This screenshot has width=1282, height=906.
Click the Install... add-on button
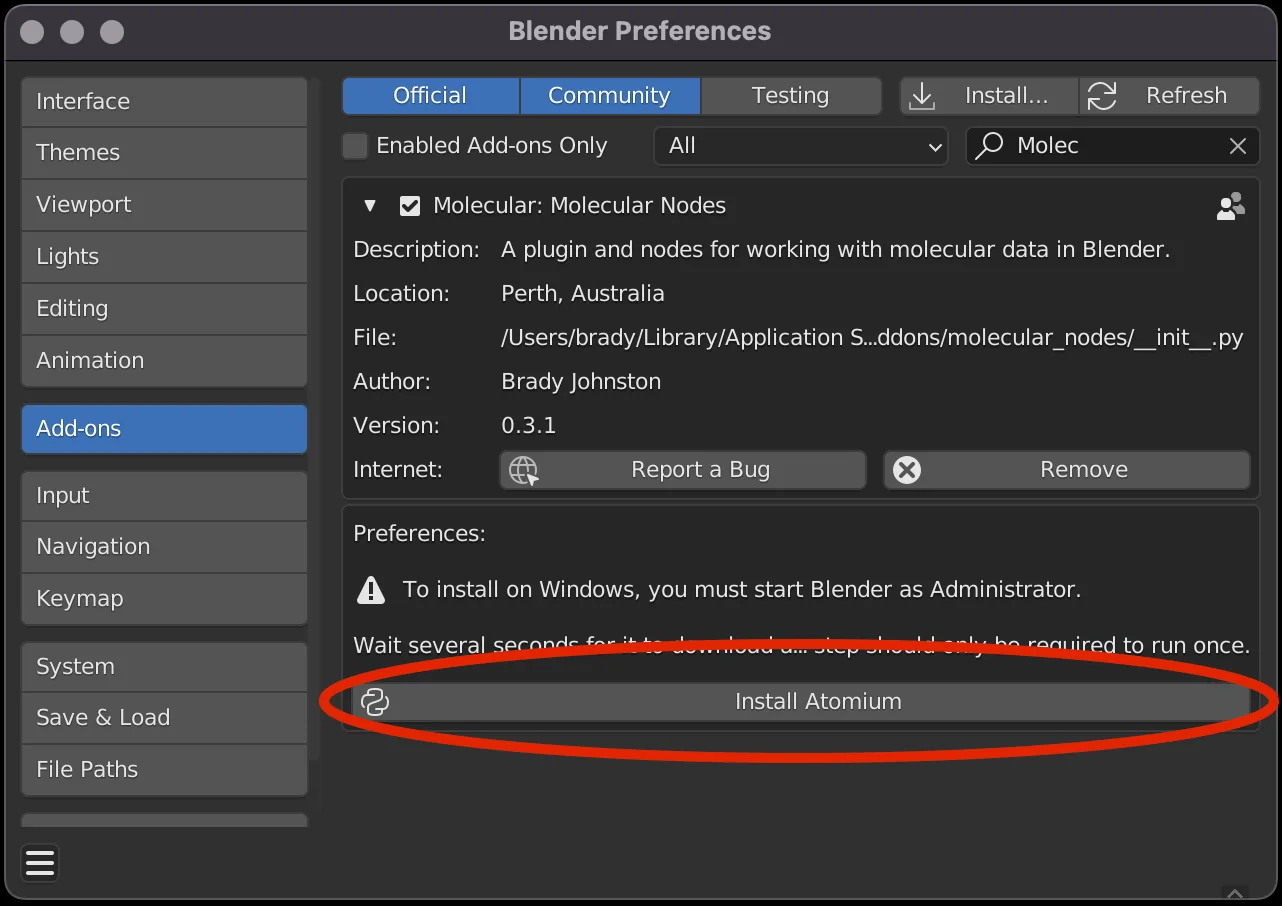click(989, 96)
